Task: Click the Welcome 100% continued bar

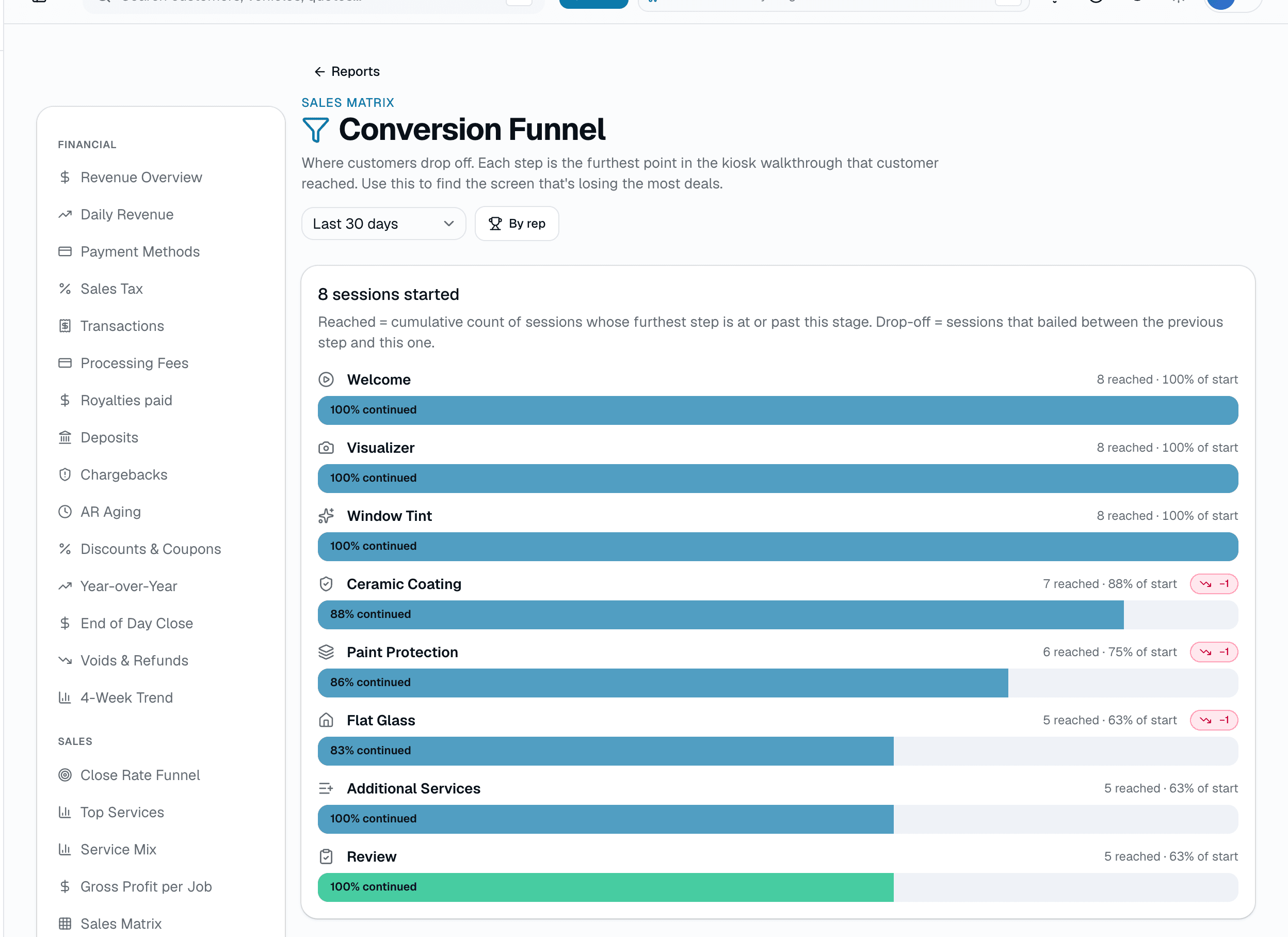Action: pyautogui.click(x=778, y=410)
